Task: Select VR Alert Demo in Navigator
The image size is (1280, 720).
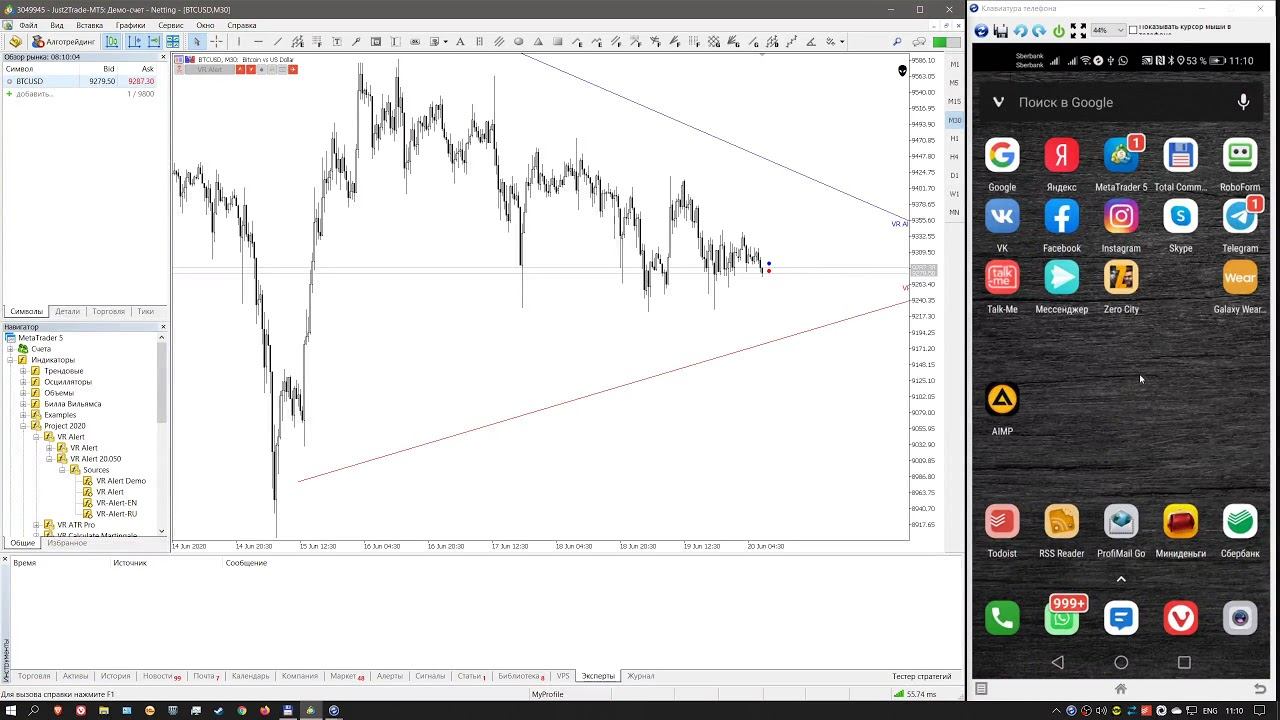Action: [x=121, y=481]
